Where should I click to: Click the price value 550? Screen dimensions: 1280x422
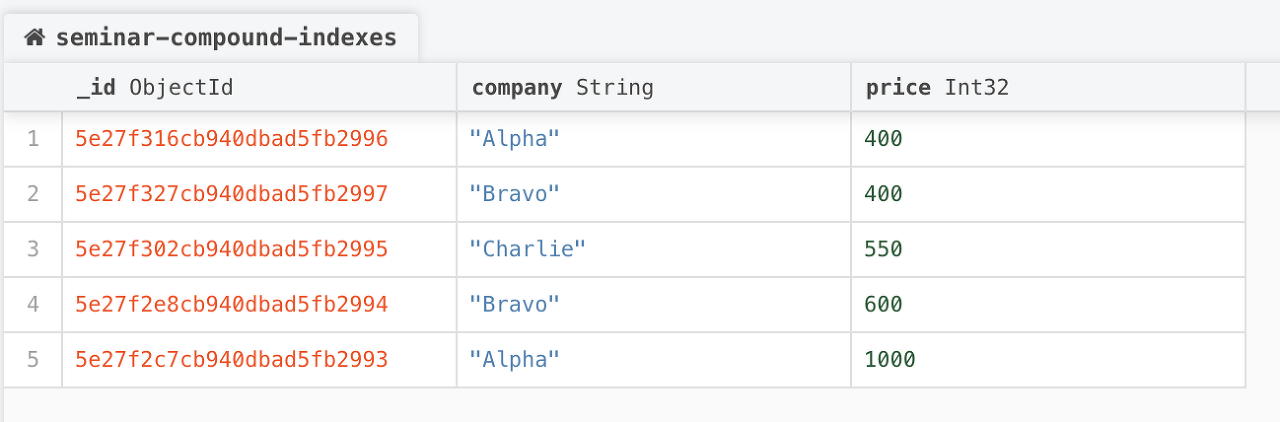[x=883, y=249]
